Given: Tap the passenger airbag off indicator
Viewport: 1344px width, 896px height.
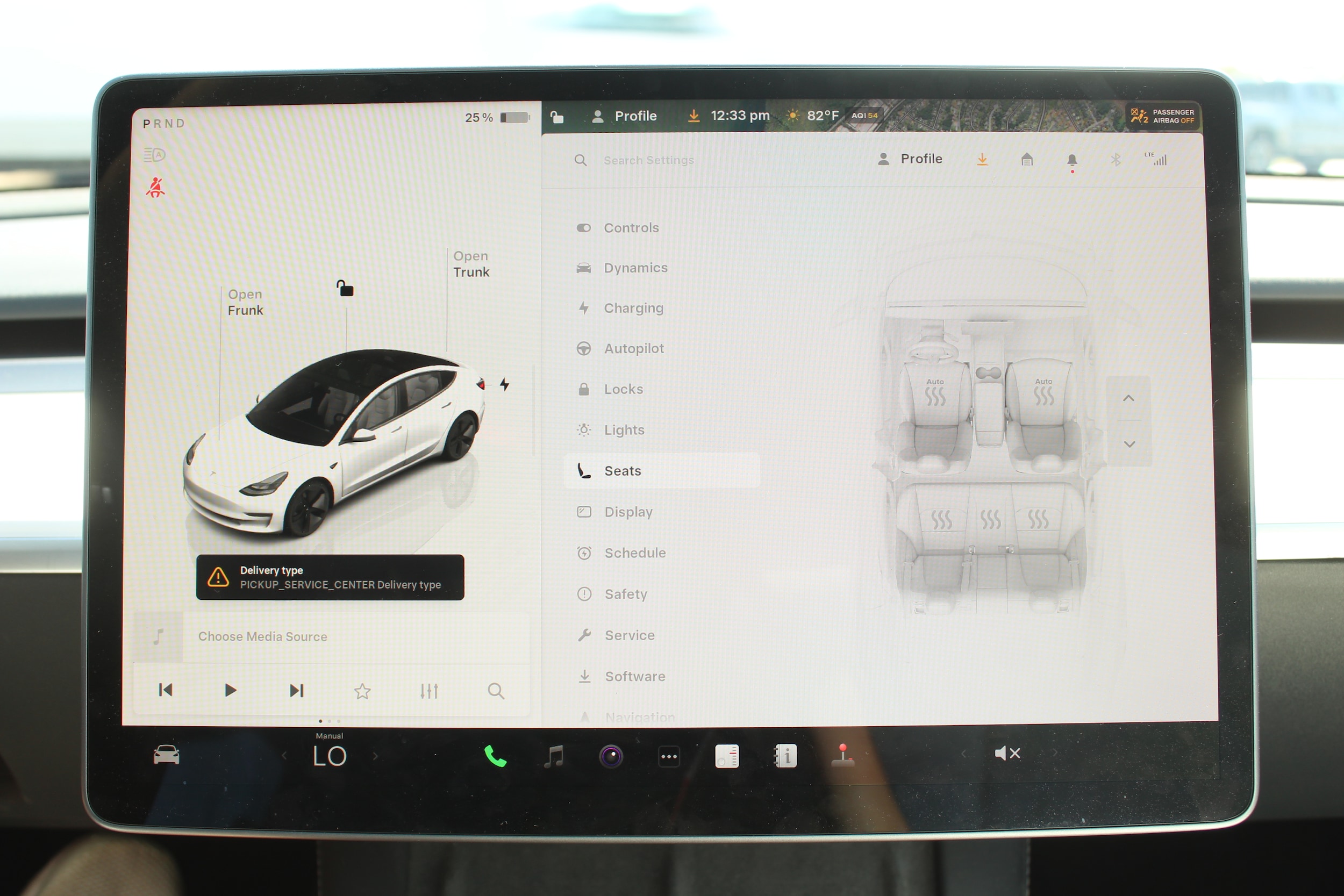Looking at the screenshot, I should click(x=1162, y=116).
